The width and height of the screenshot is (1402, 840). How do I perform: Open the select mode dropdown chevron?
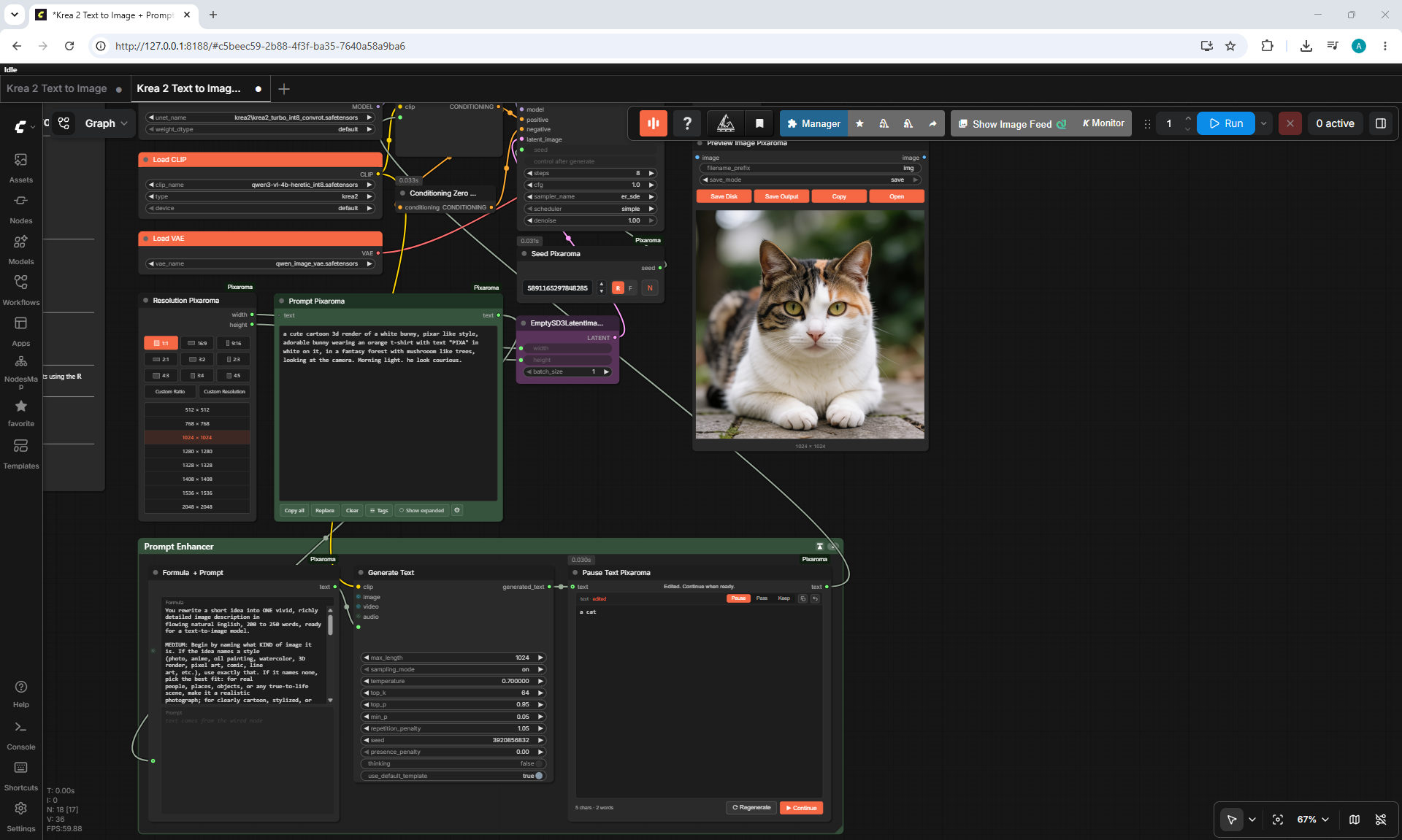1252,820
